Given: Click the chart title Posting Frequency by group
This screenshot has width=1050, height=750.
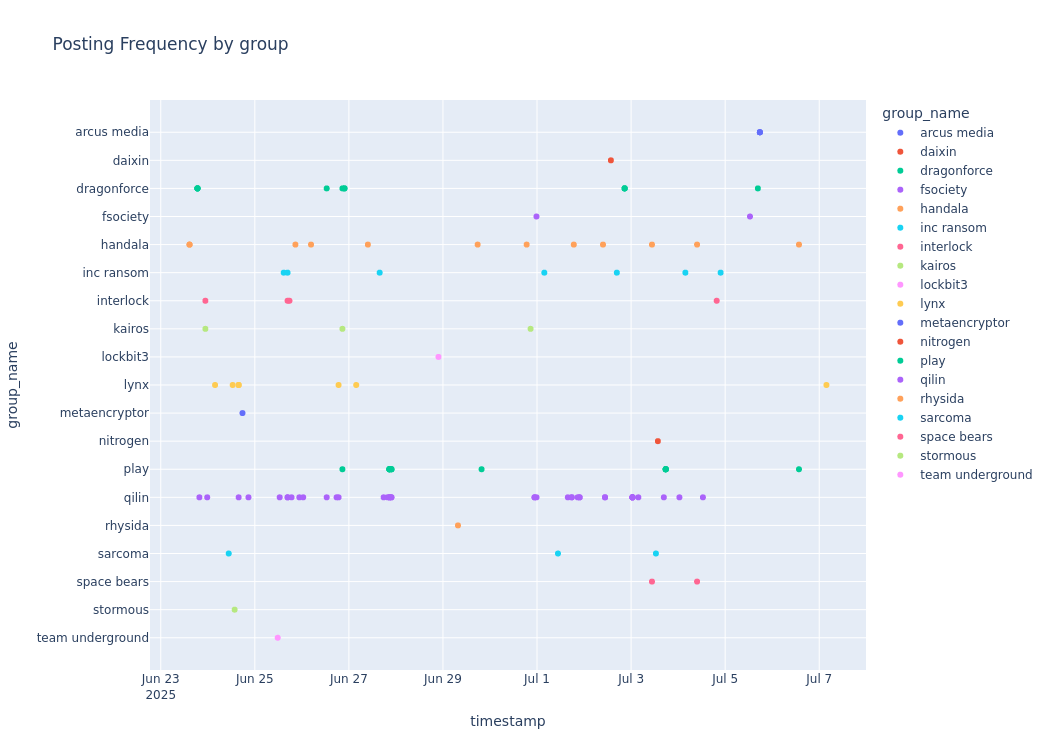Looking at the screenshot, I should [x=170, y=44].
